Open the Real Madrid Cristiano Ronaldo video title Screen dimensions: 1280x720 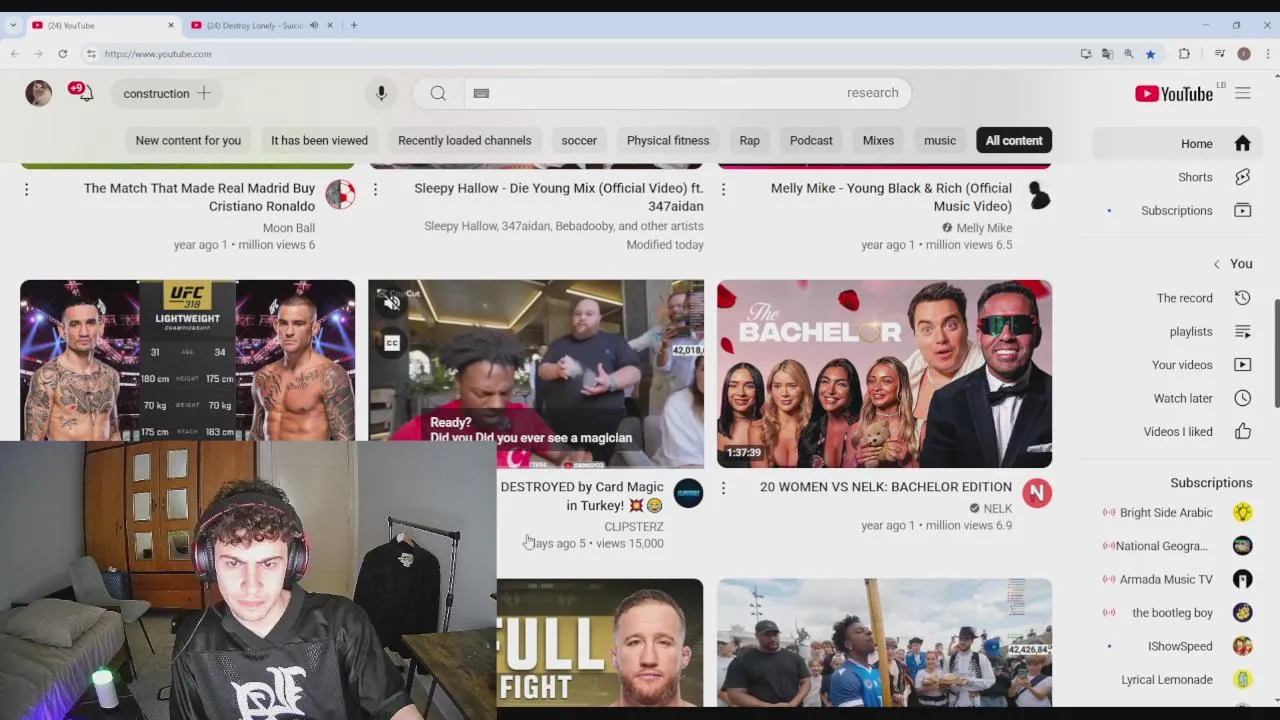199,197
